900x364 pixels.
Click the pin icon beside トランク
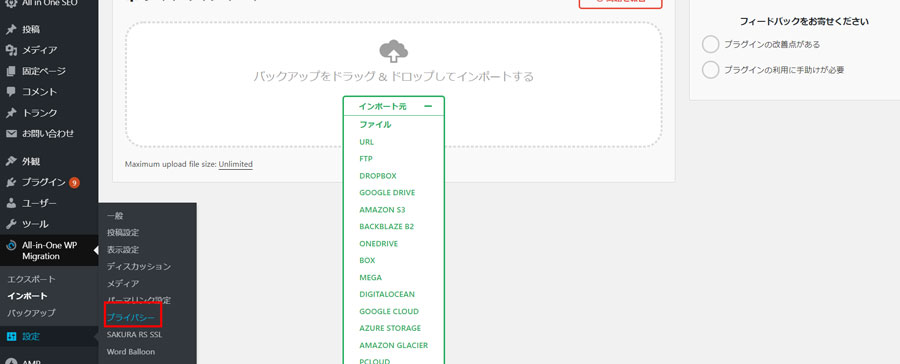[x=11, y=113]
